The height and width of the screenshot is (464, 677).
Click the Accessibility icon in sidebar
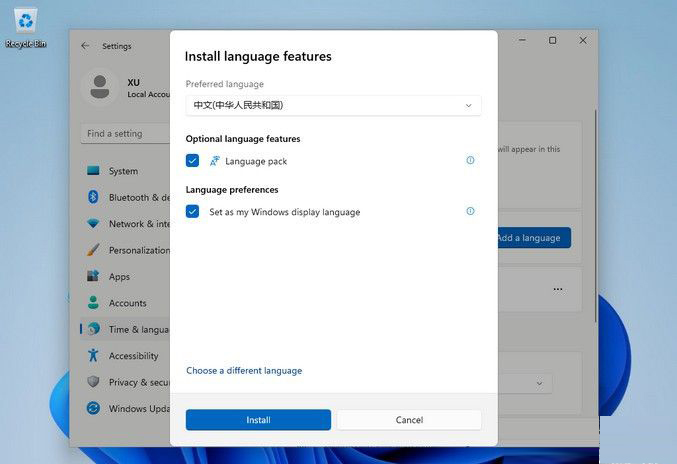93,355
